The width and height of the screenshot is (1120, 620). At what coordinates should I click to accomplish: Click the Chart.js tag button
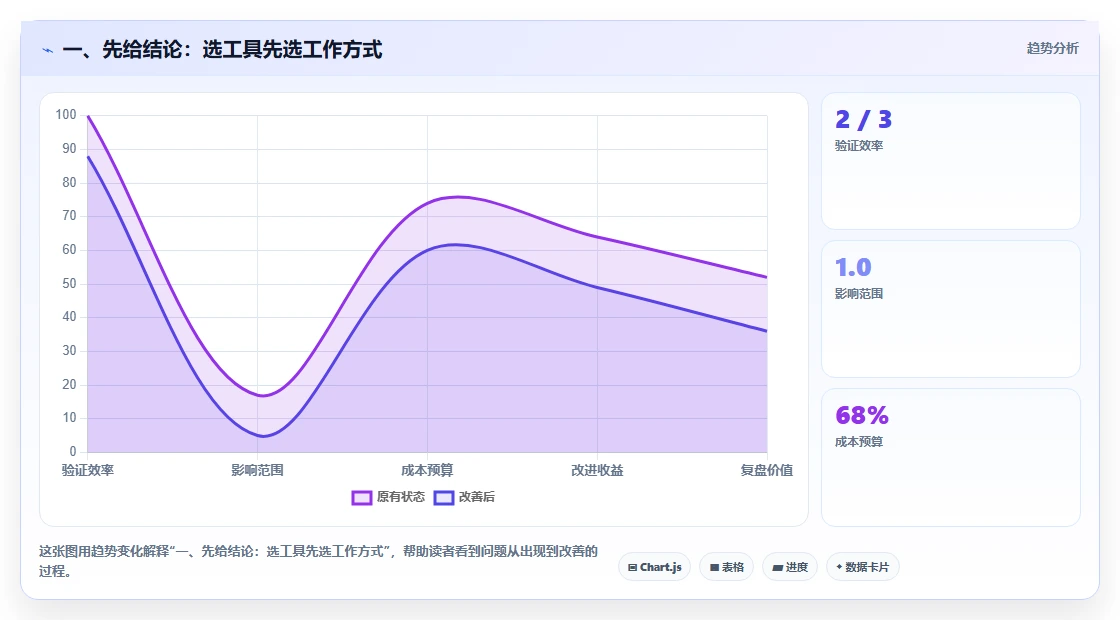point(654,567)
